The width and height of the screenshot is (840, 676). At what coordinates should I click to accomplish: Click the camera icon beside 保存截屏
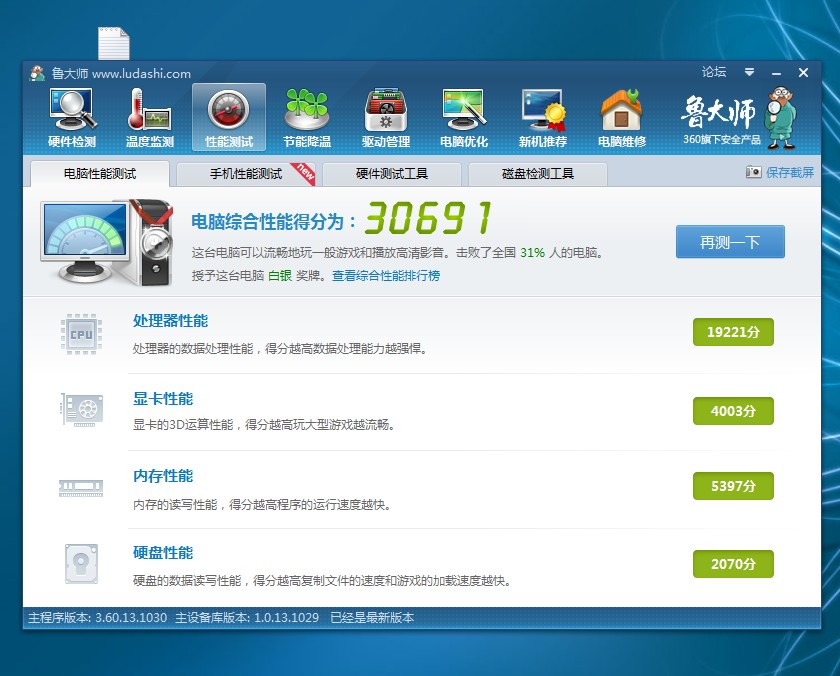tap(753, 172)
